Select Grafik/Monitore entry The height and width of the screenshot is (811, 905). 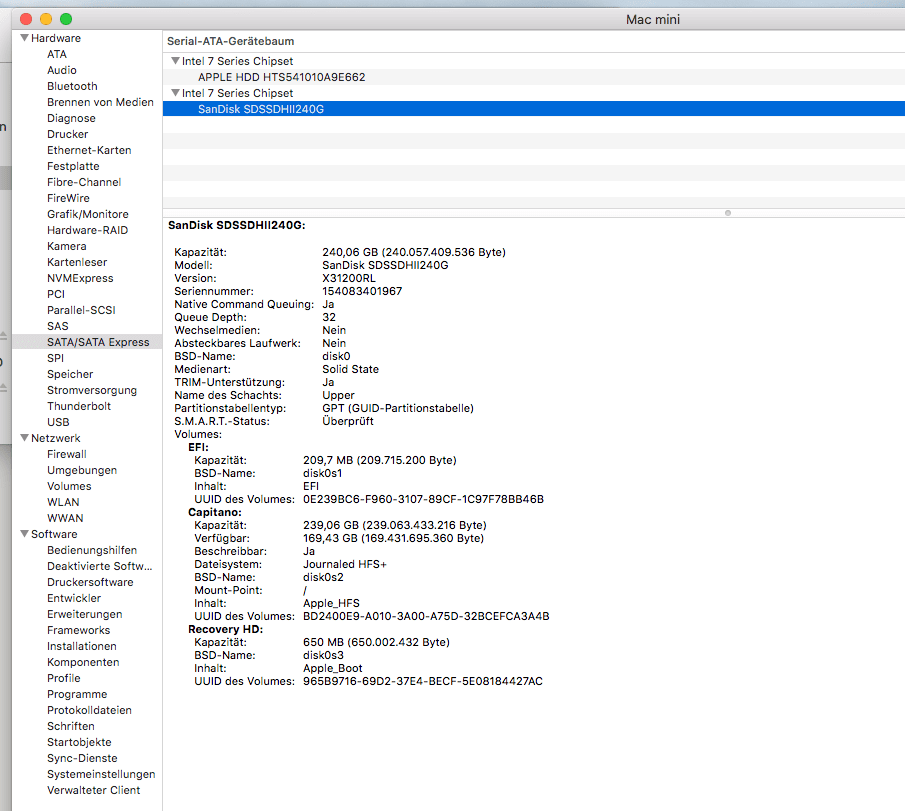88,214
